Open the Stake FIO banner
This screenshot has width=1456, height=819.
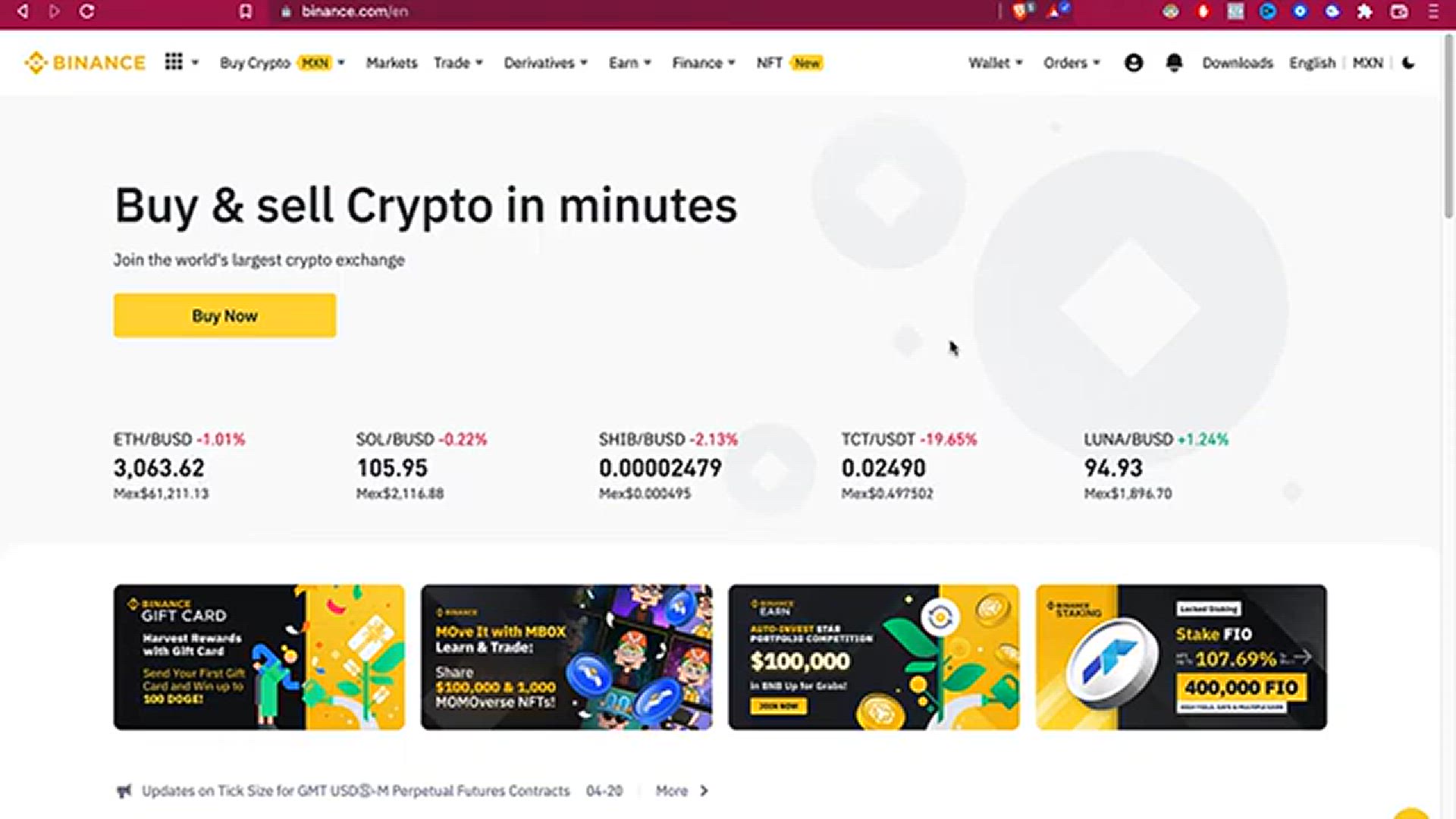point(1181,657)
